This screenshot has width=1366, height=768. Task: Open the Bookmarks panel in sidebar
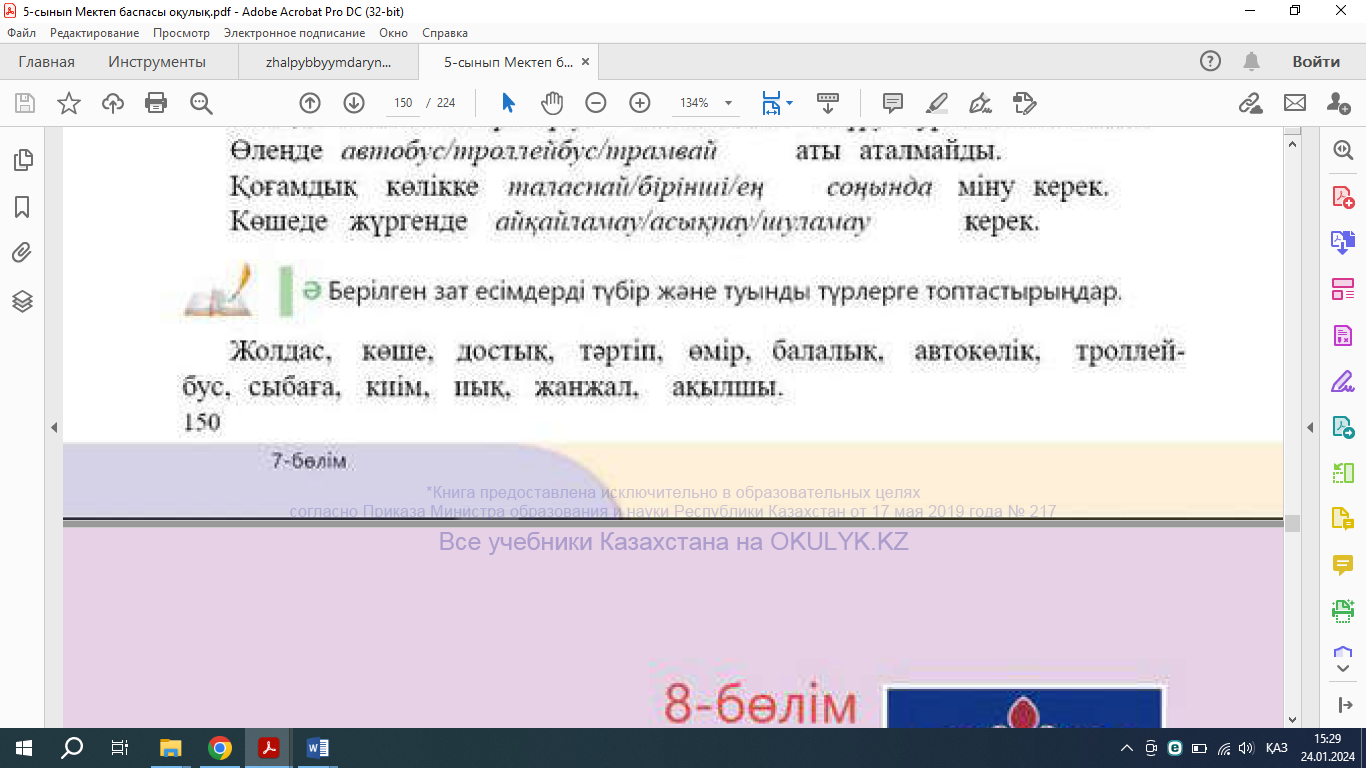(22, 207)
